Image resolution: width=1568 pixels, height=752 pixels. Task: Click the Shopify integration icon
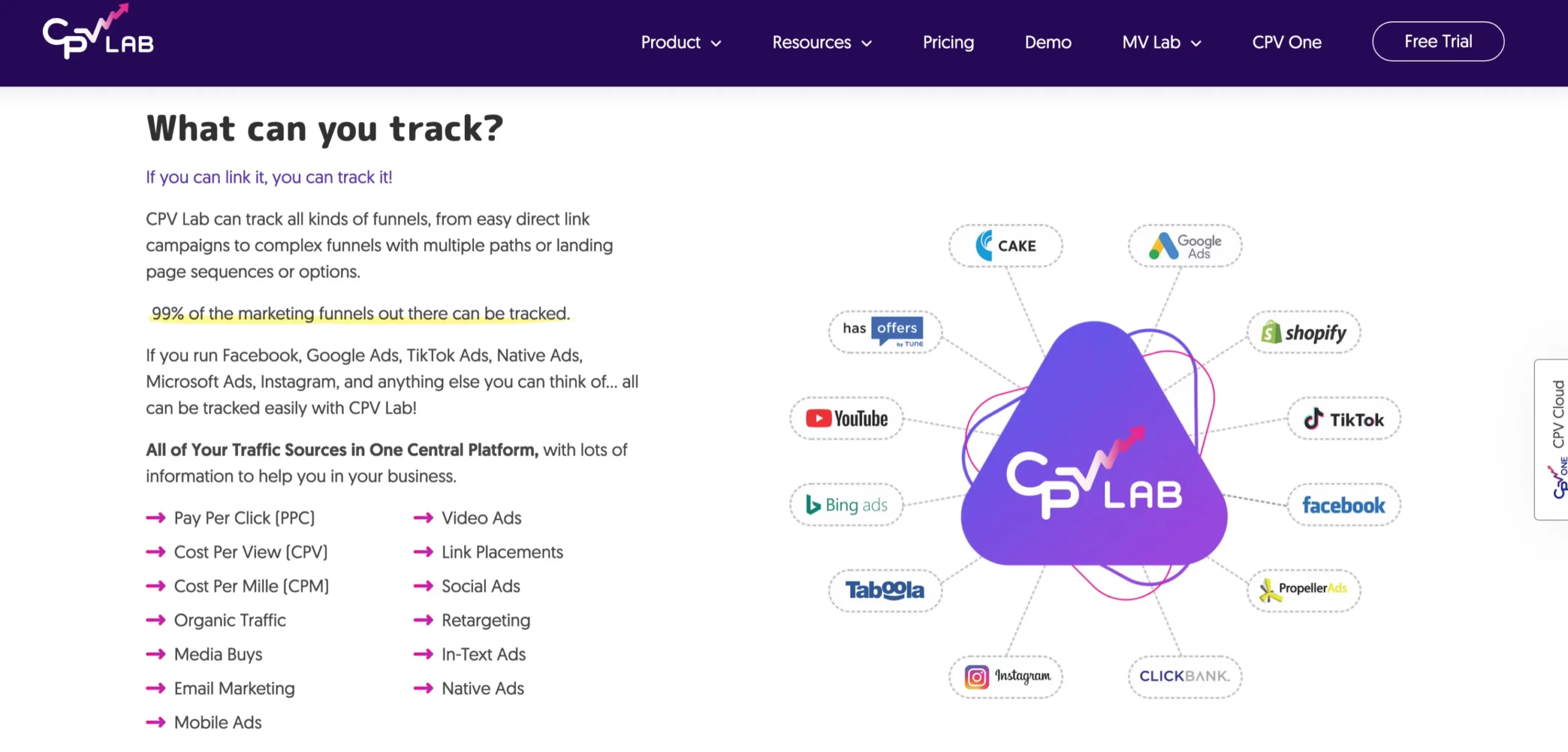(1303, 333)
